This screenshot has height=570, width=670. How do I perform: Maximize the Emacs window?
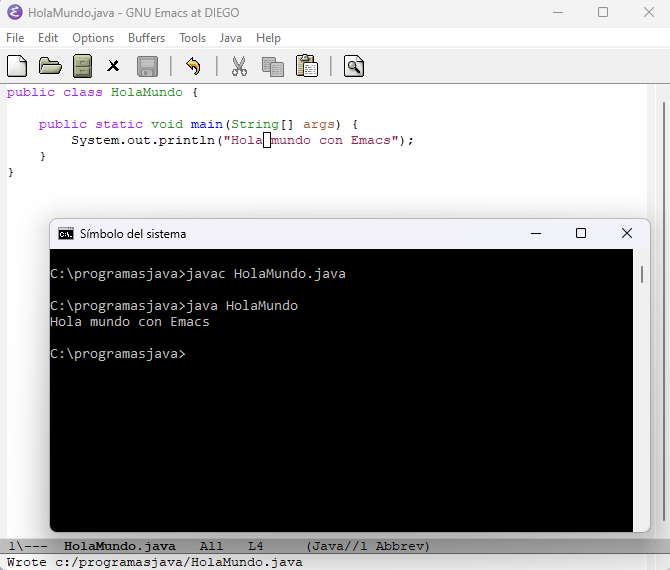[603, 12]
